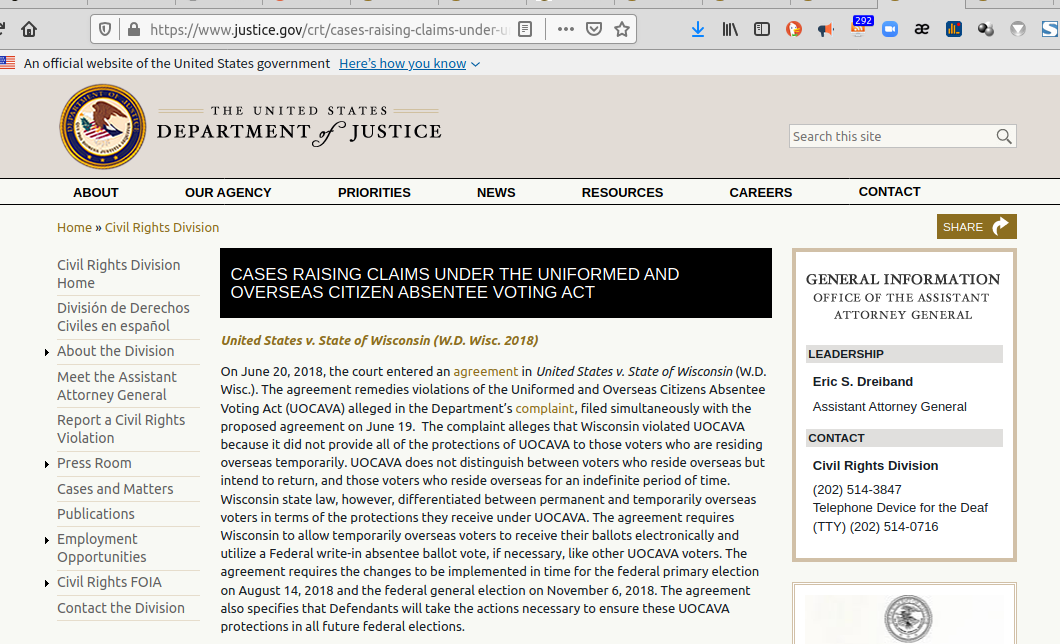
Task: Click the US flag icon in banner
Action: pos(7,64)
